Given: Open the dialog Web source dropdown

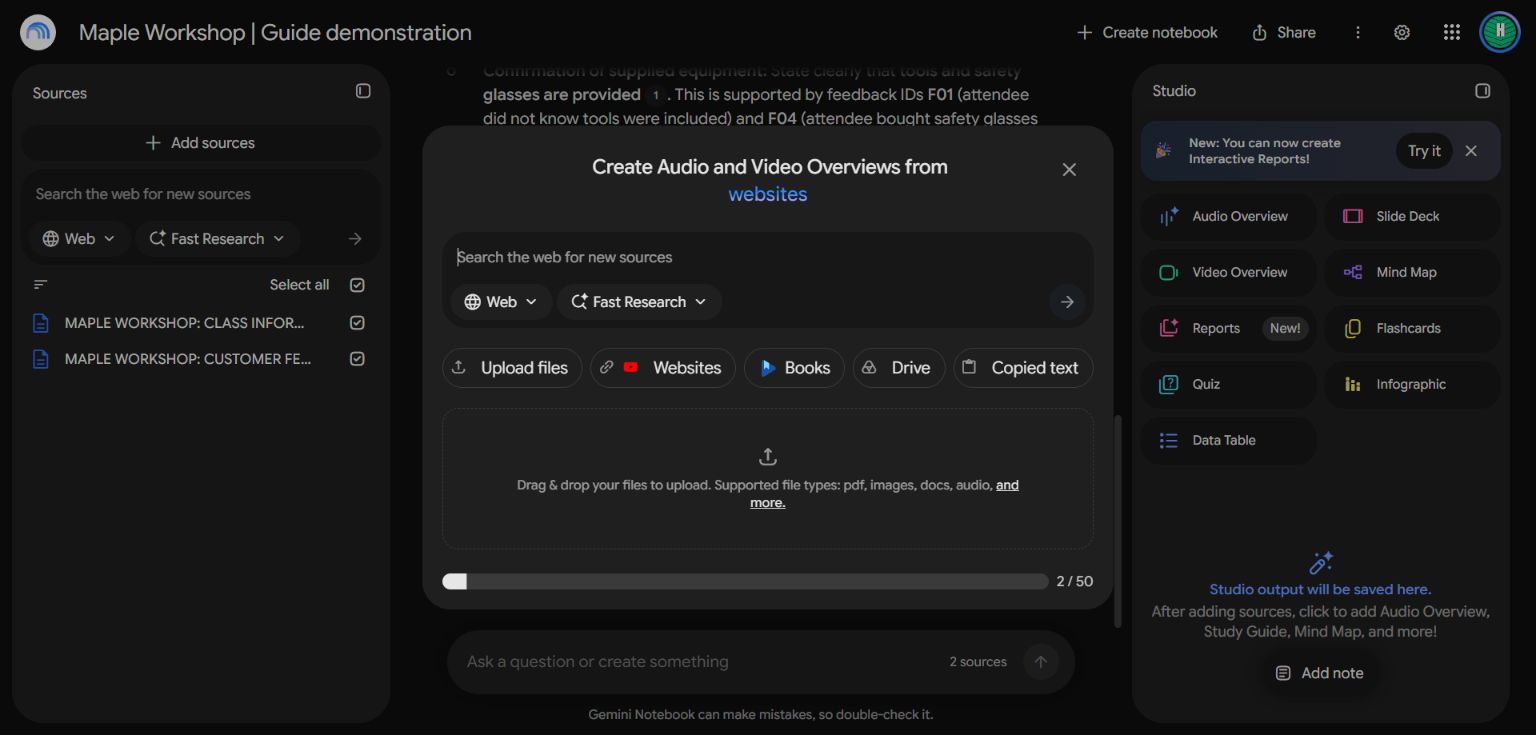Looking at the screenshot, I should 501,302.
